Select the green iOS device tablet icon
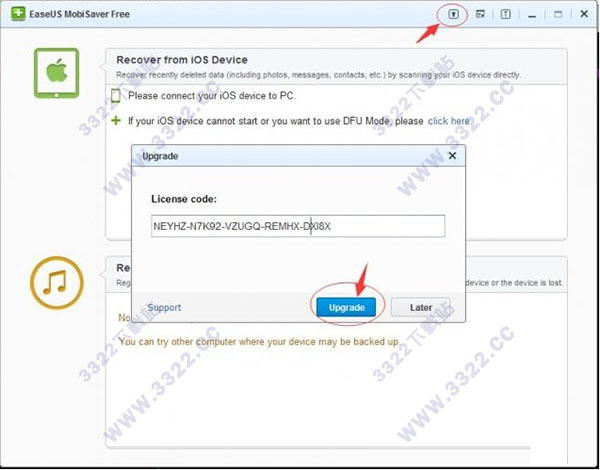This screenshot has height=470, width=600. (57, 73)
